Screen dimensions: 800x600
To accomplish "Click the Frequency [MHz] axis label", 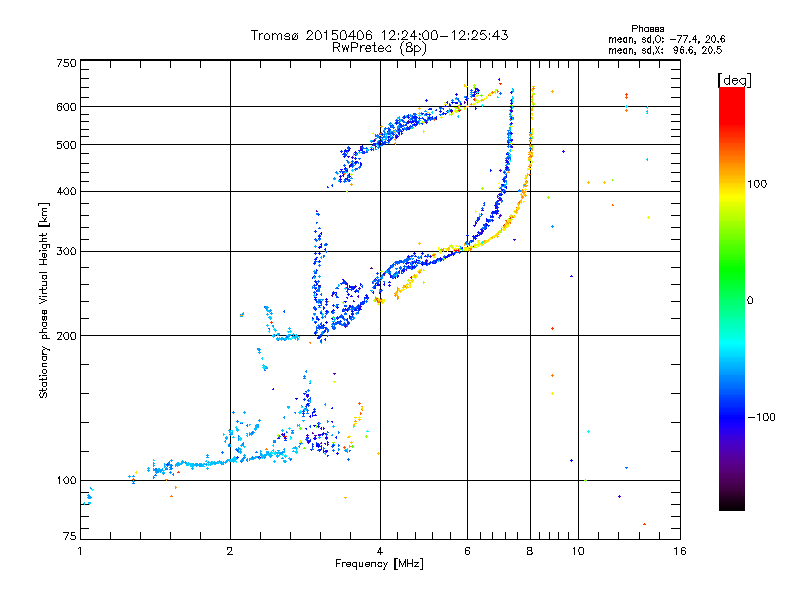I will click(x=380, y=564).
